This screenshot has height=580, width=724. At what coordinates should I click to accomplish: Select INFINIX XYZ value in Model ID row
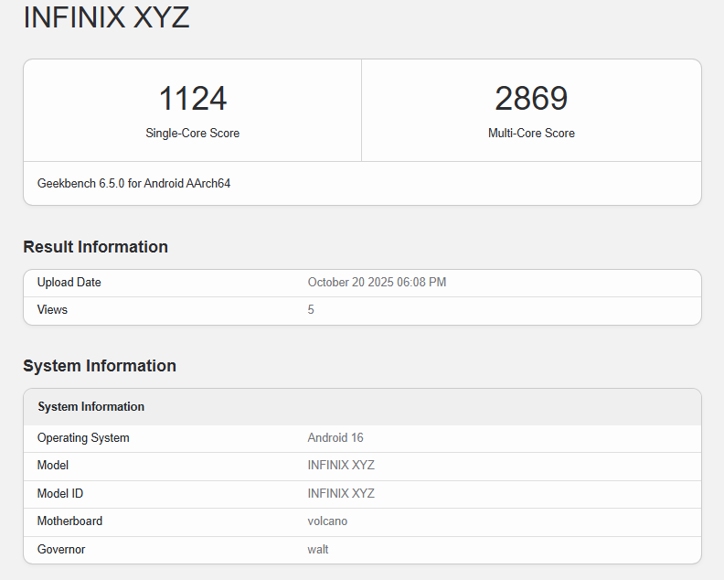341,494
